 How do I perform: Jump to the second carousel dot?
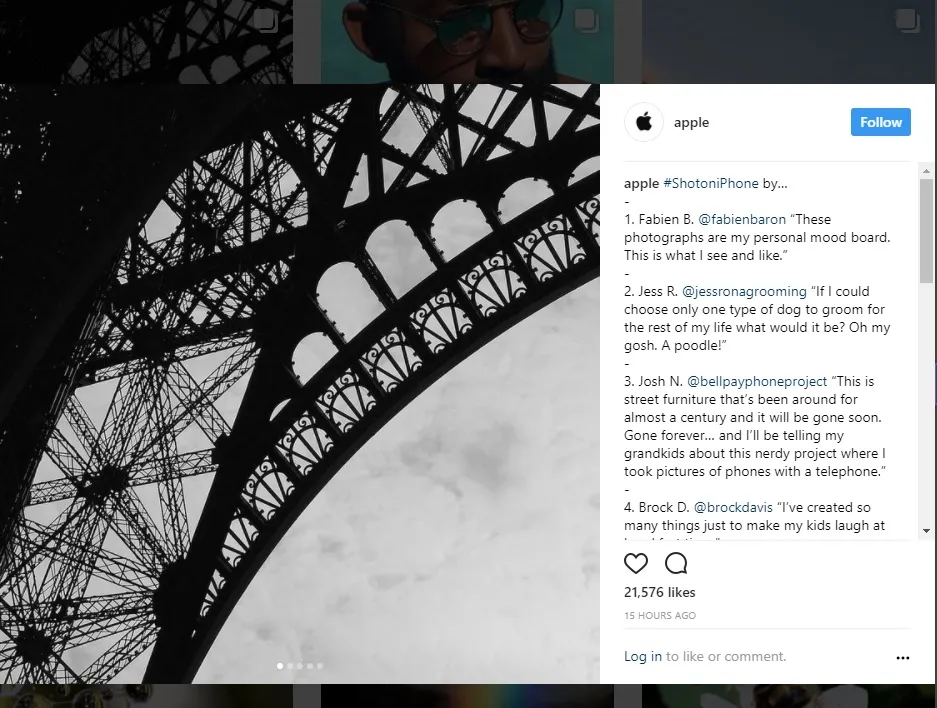tap(290, 666)
